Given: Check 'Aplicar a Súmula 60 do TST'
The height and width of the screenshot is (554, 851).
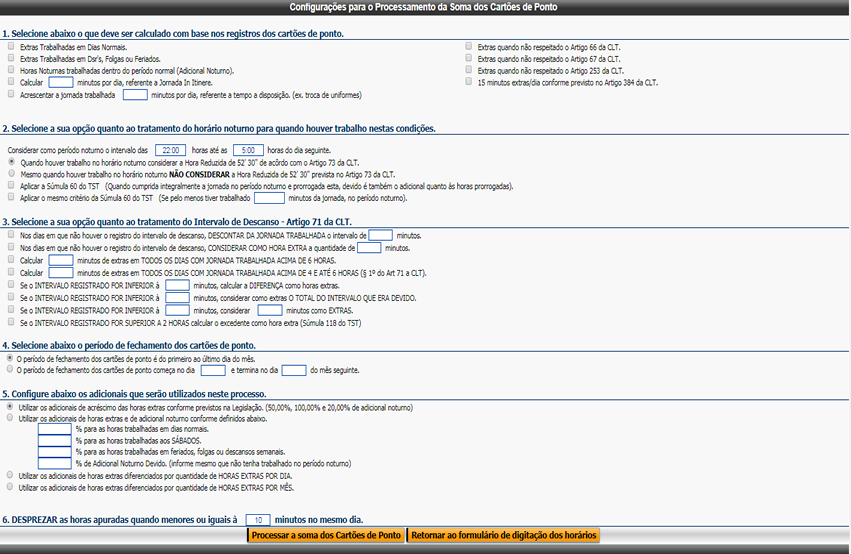Looking at the screenshot, I should pyautogui.click(x=11, y=185).
